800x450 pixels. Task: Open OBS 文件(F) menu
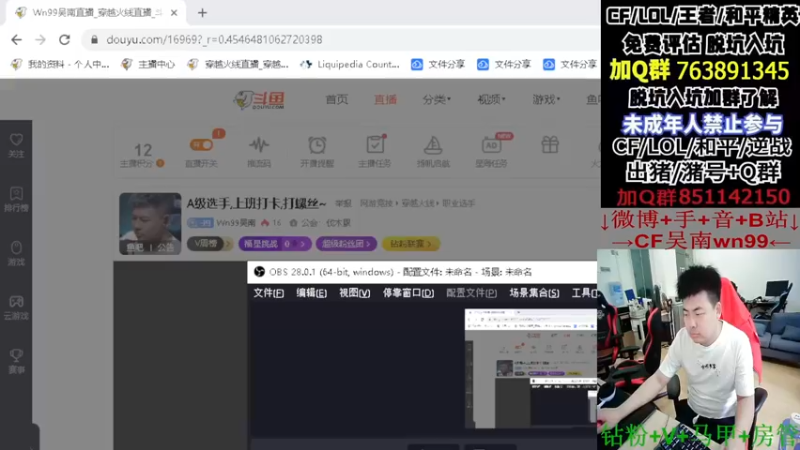click(x=269, y=293)
